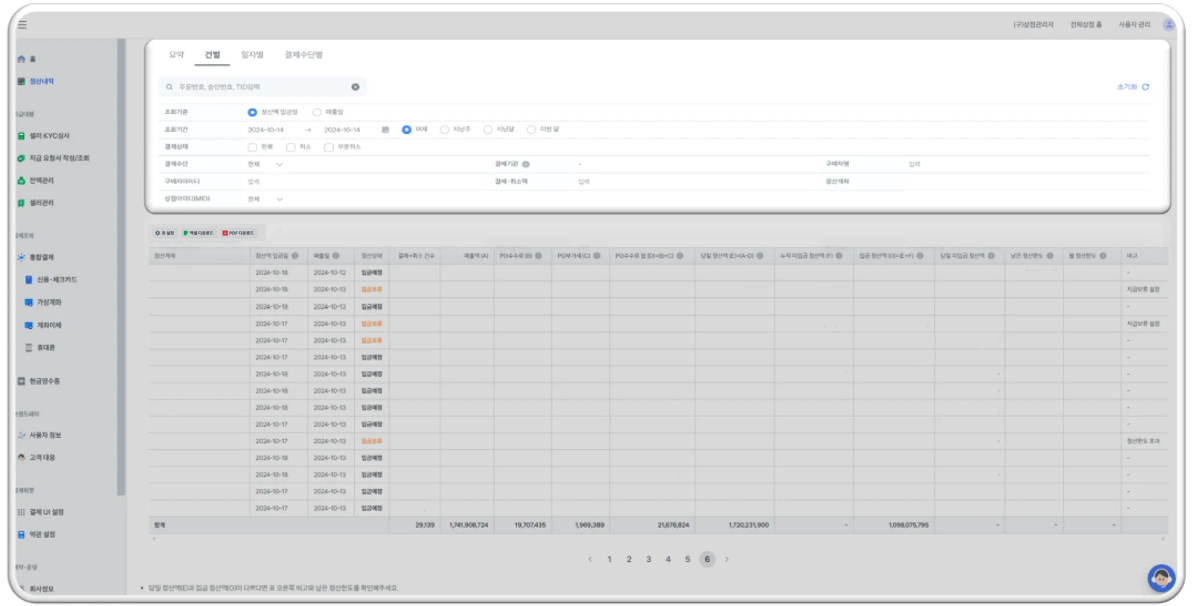Expand the 상점아이디(MID) dropdown
This screenshot has height=606, width=1201.
(279, 199)
